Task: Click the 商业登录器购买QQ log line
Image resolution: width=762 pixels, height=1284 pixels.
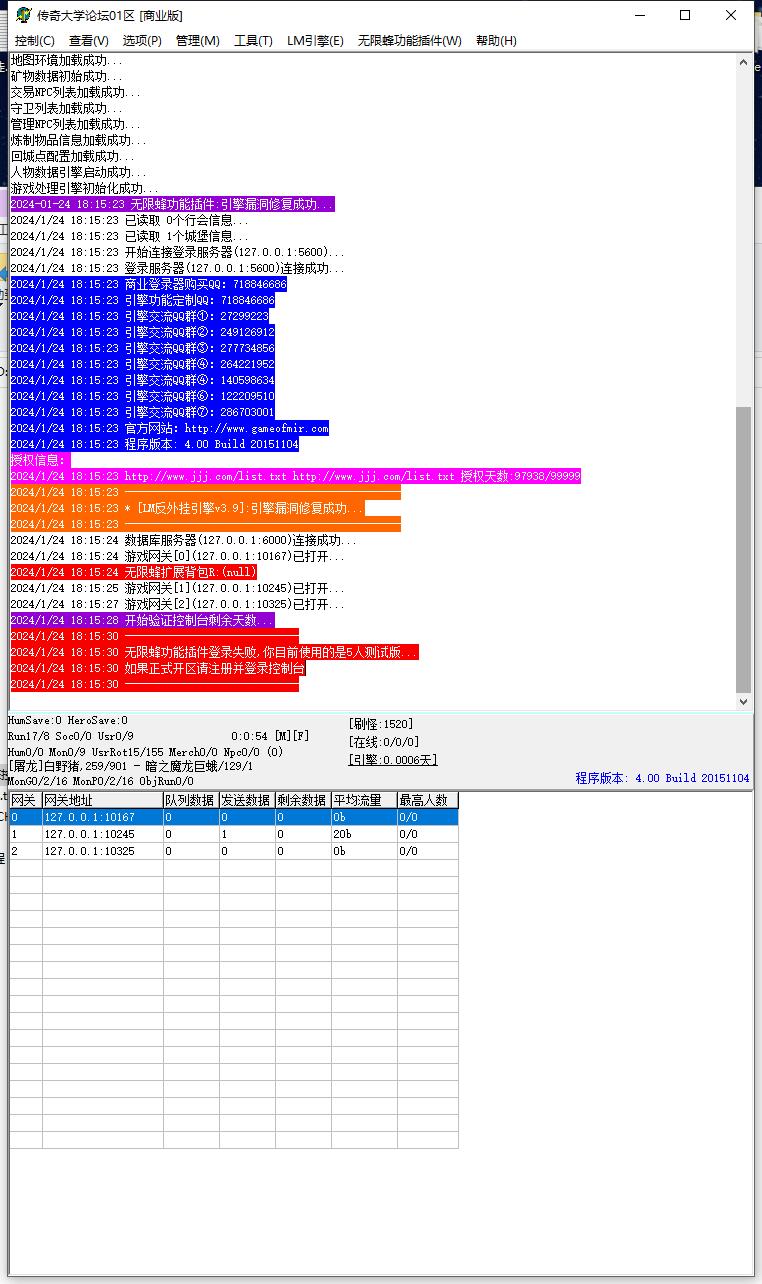Action: [x=148, y=284]
